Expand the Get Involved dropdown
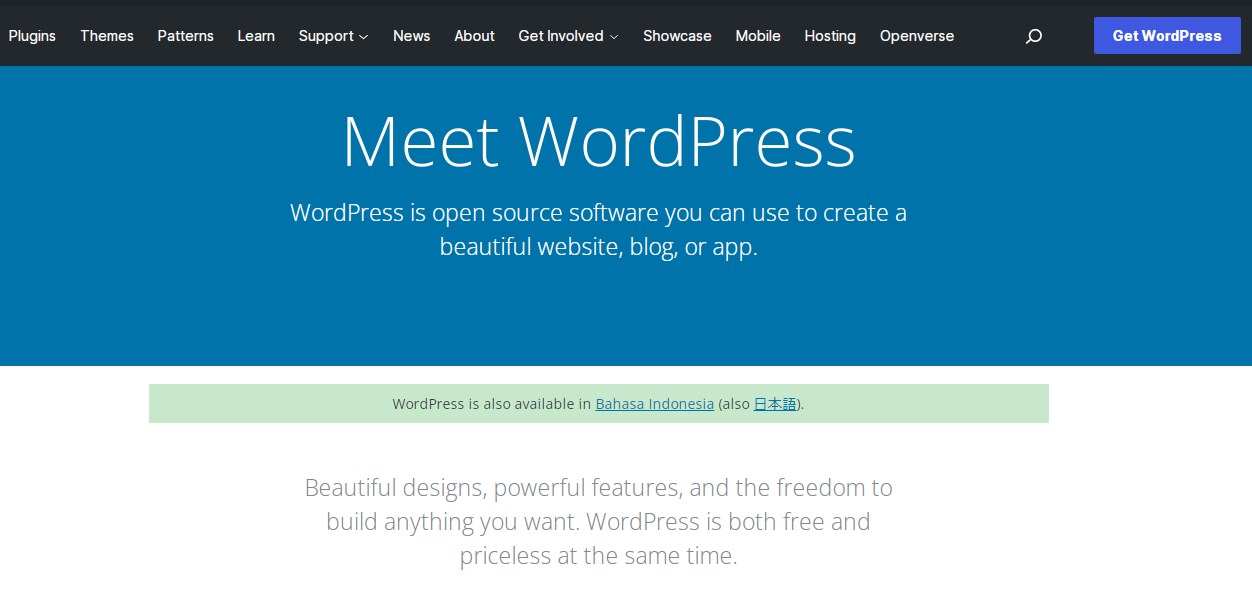Screen dimensions: 1252x613 568,36
